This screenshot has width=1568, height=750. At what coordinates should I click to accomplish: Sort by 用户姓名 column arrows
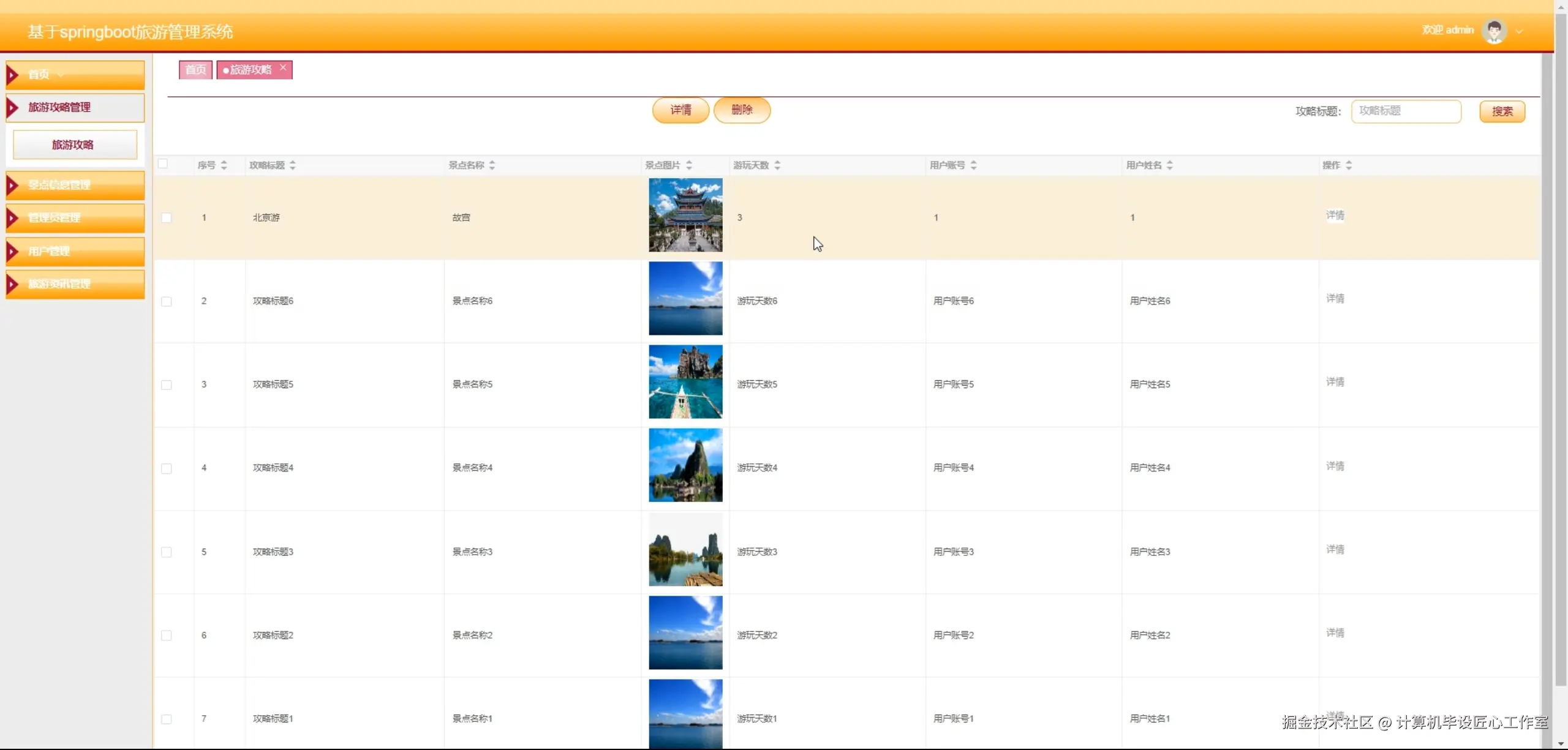(x=1170, y=165)
